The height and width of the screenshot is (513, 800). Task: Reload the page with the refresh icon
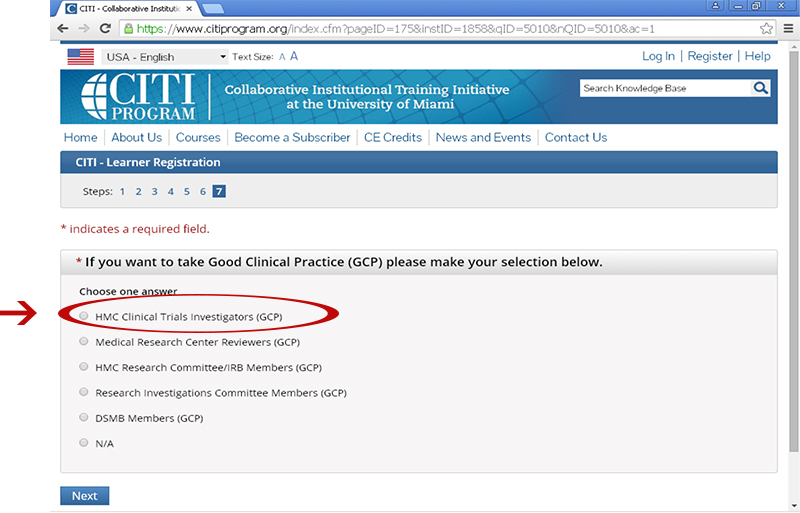[105, 29]
